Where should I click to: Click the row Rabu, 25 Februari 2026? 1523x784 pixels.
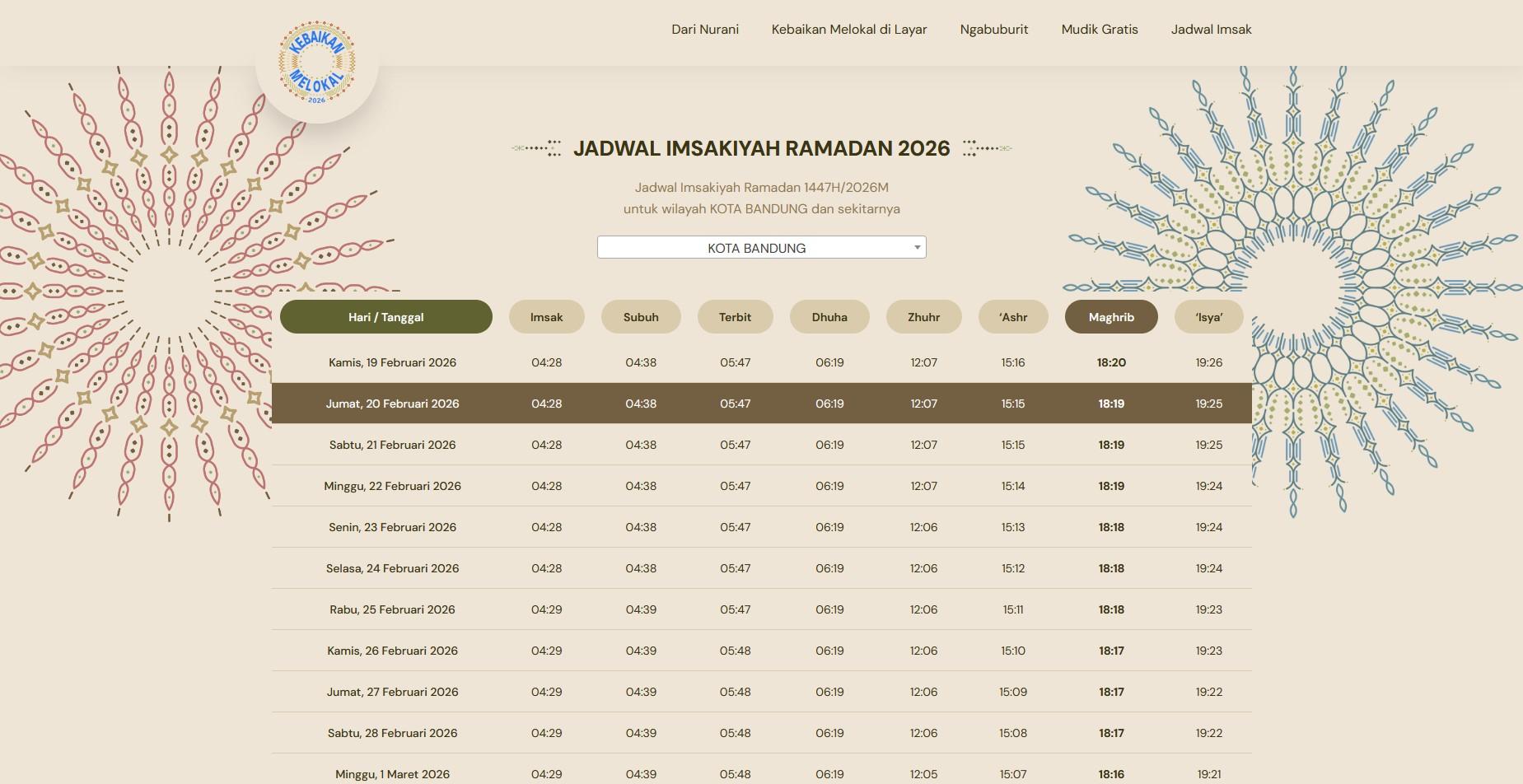coord(762,609)
